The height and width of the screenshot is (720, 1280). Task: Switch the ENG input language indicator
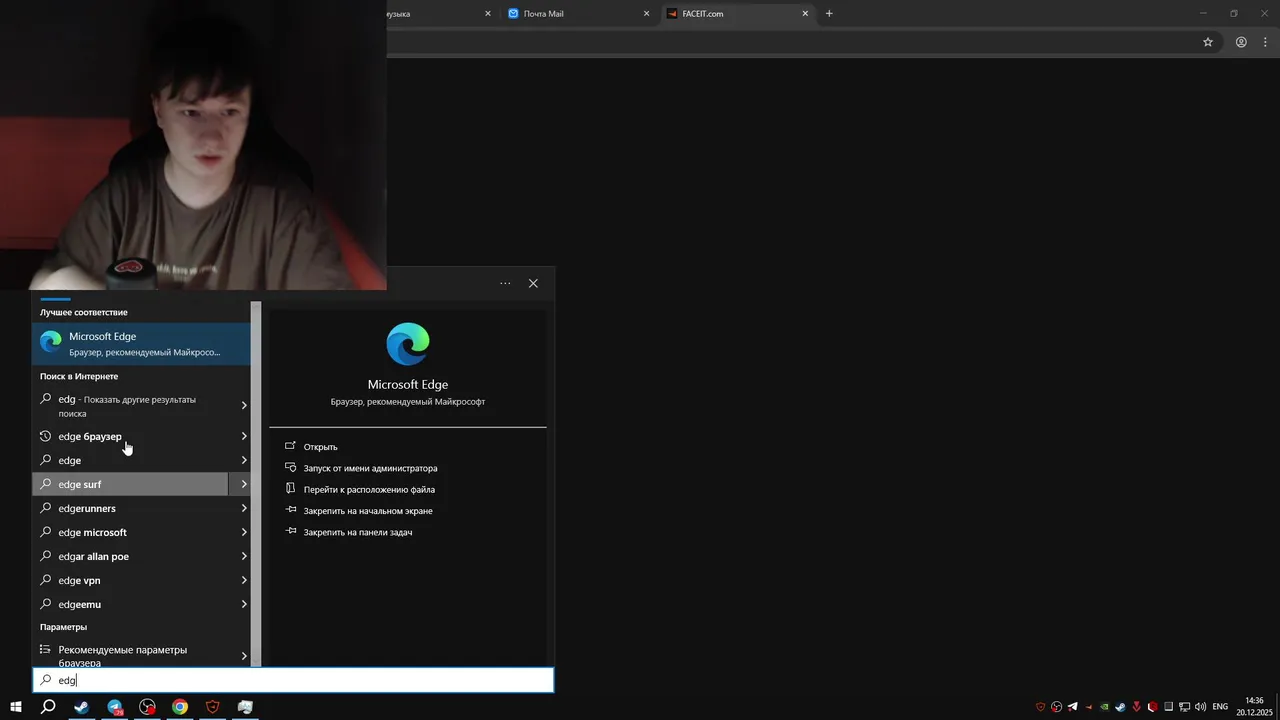1220,707
